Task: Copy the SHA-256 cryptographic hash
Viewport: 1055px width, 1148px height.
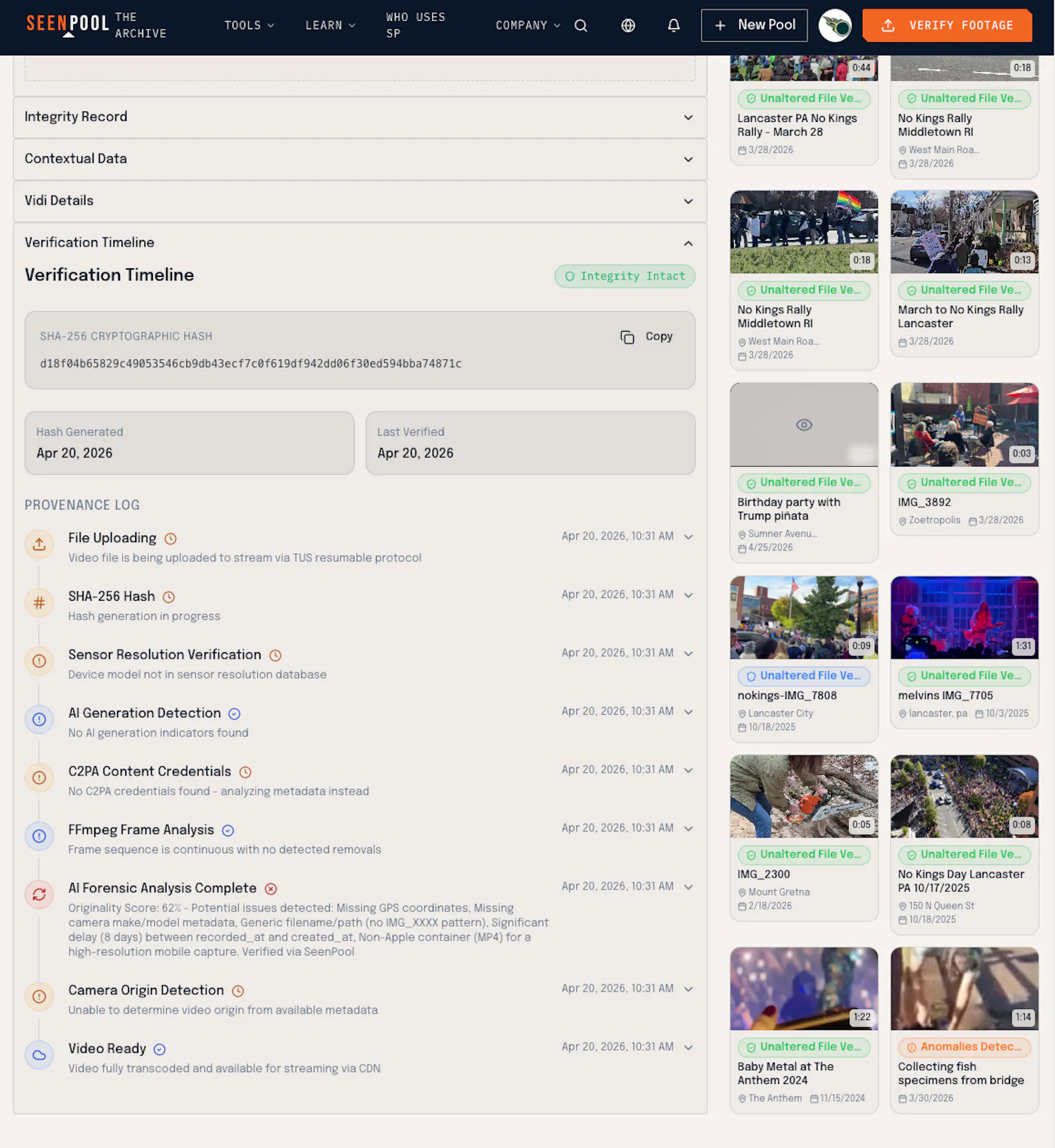Action: (646, 337)
